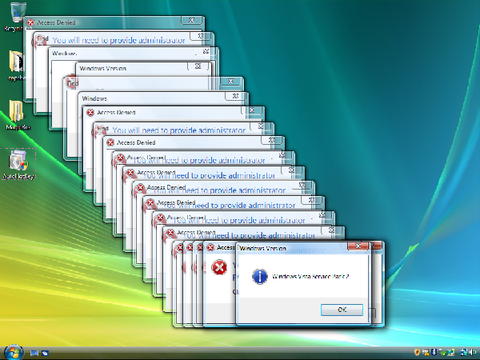Click the large red error icon in front Access Denied dialog

click(x=219, y=267)
